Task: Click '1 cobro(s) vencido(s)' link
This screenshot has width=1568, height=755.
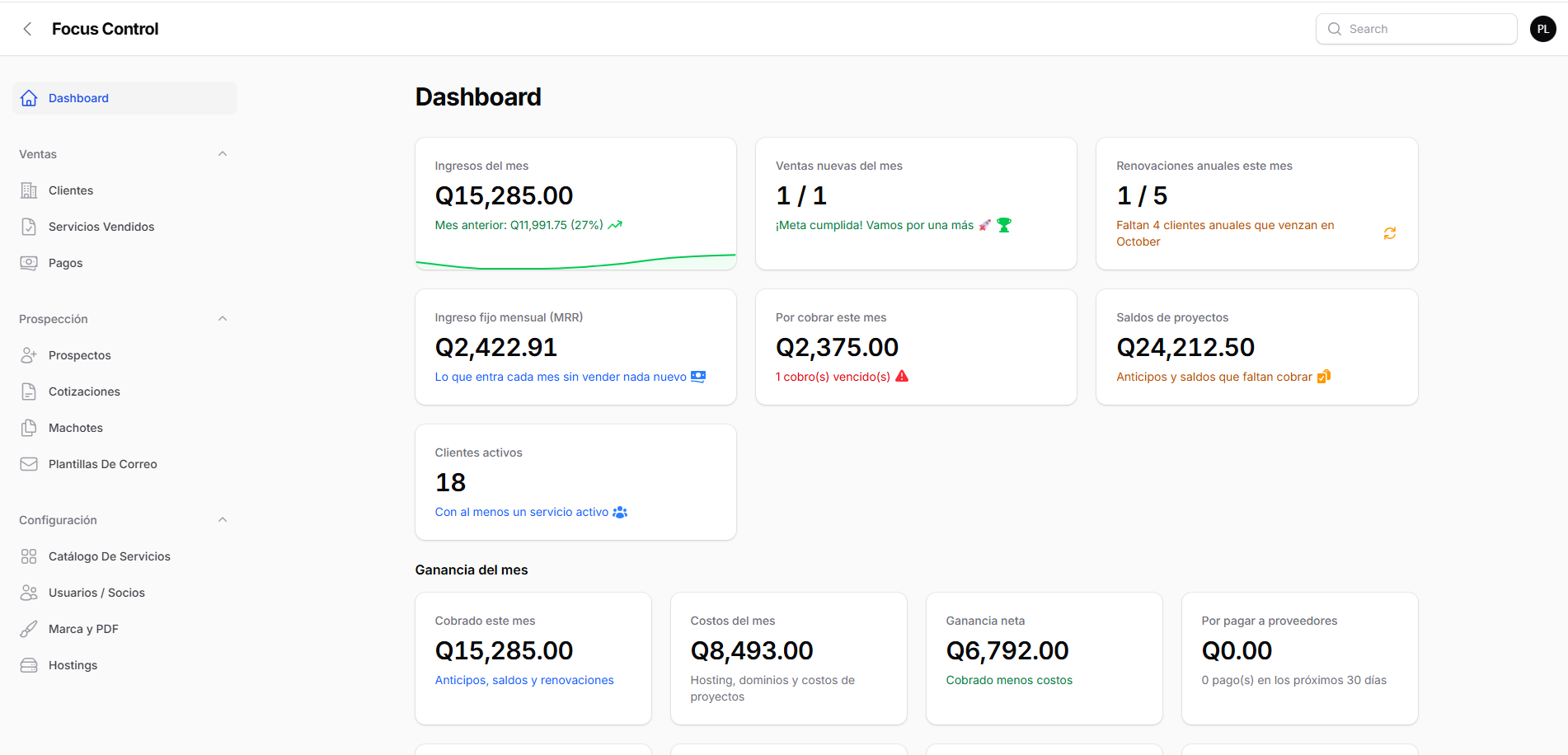Action: [x=833, y=377]
